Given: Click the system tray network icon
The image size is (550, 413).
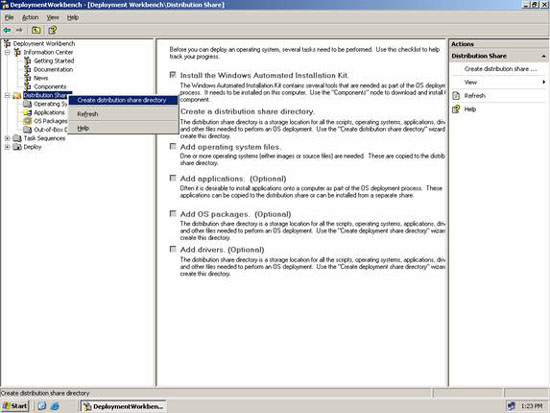Looking at the screenshot, I should point(511,406).
